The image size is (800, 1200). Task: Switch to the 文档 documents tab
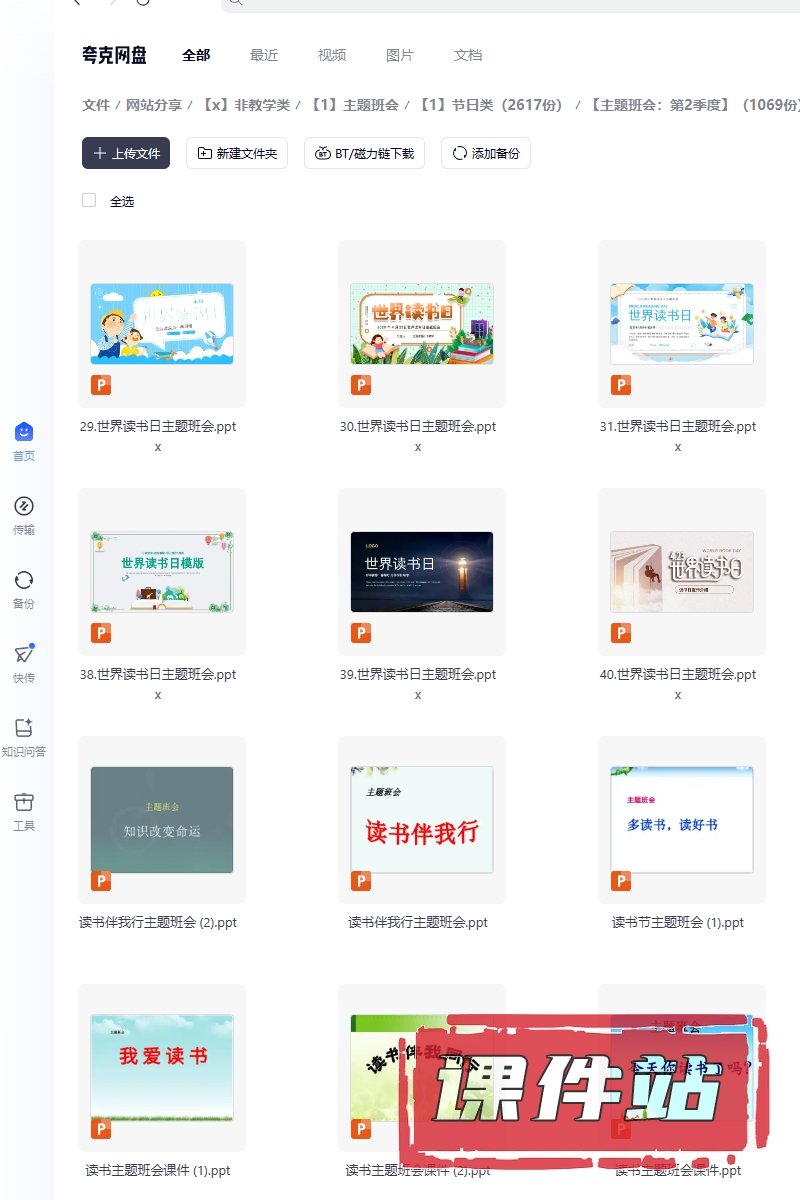click(468, 55)
